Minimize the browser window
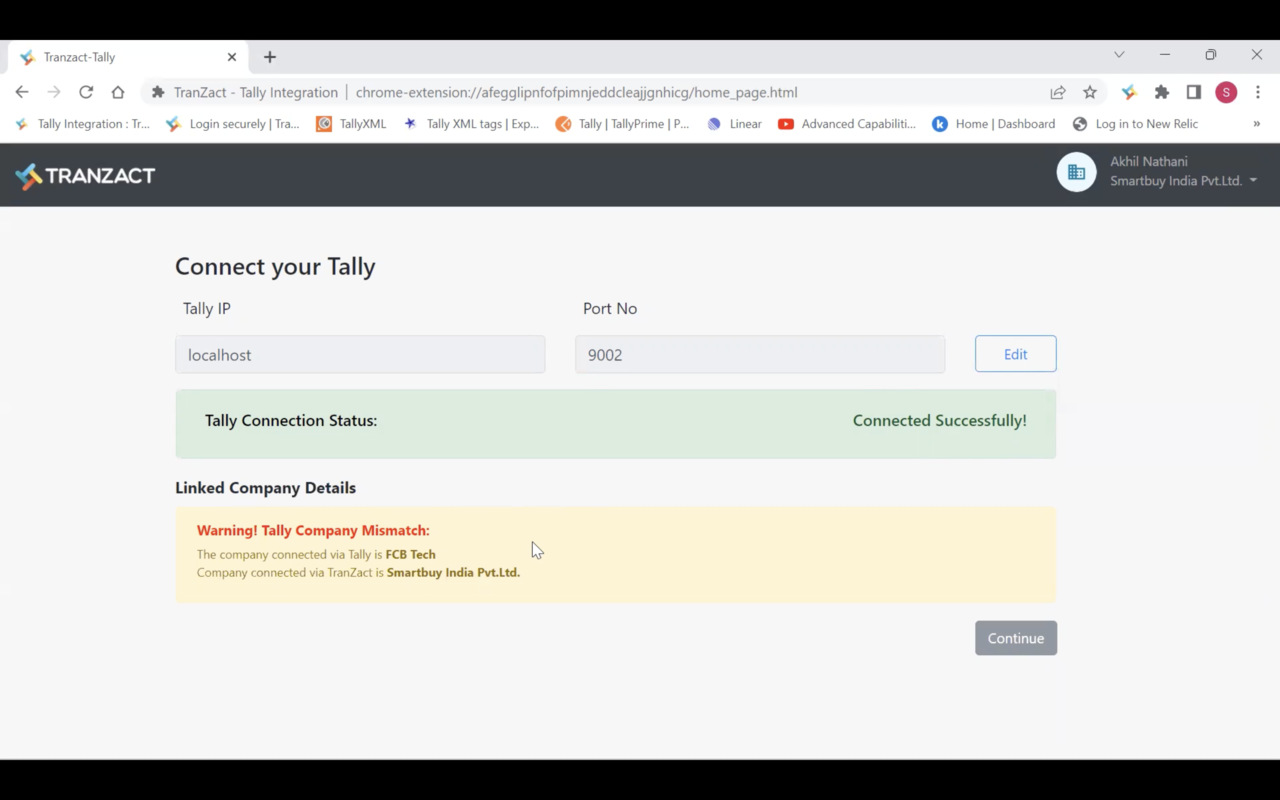The height and width of the screenshot is (800, 1280). click(x=1165, y=54)
